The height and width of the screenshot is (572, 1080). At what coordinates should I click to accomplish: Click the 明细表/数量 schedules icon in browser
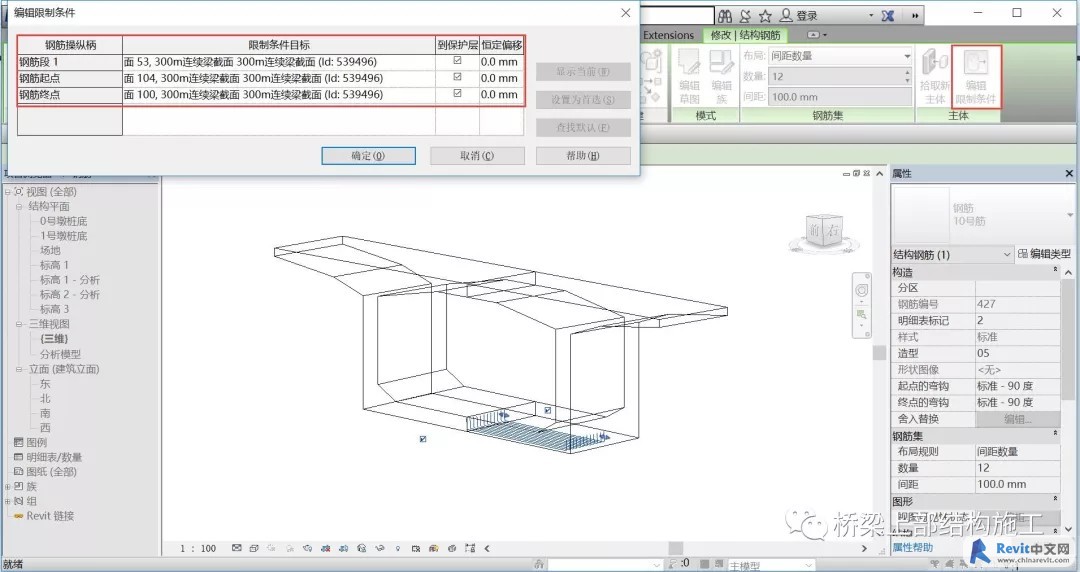[19, 457]
